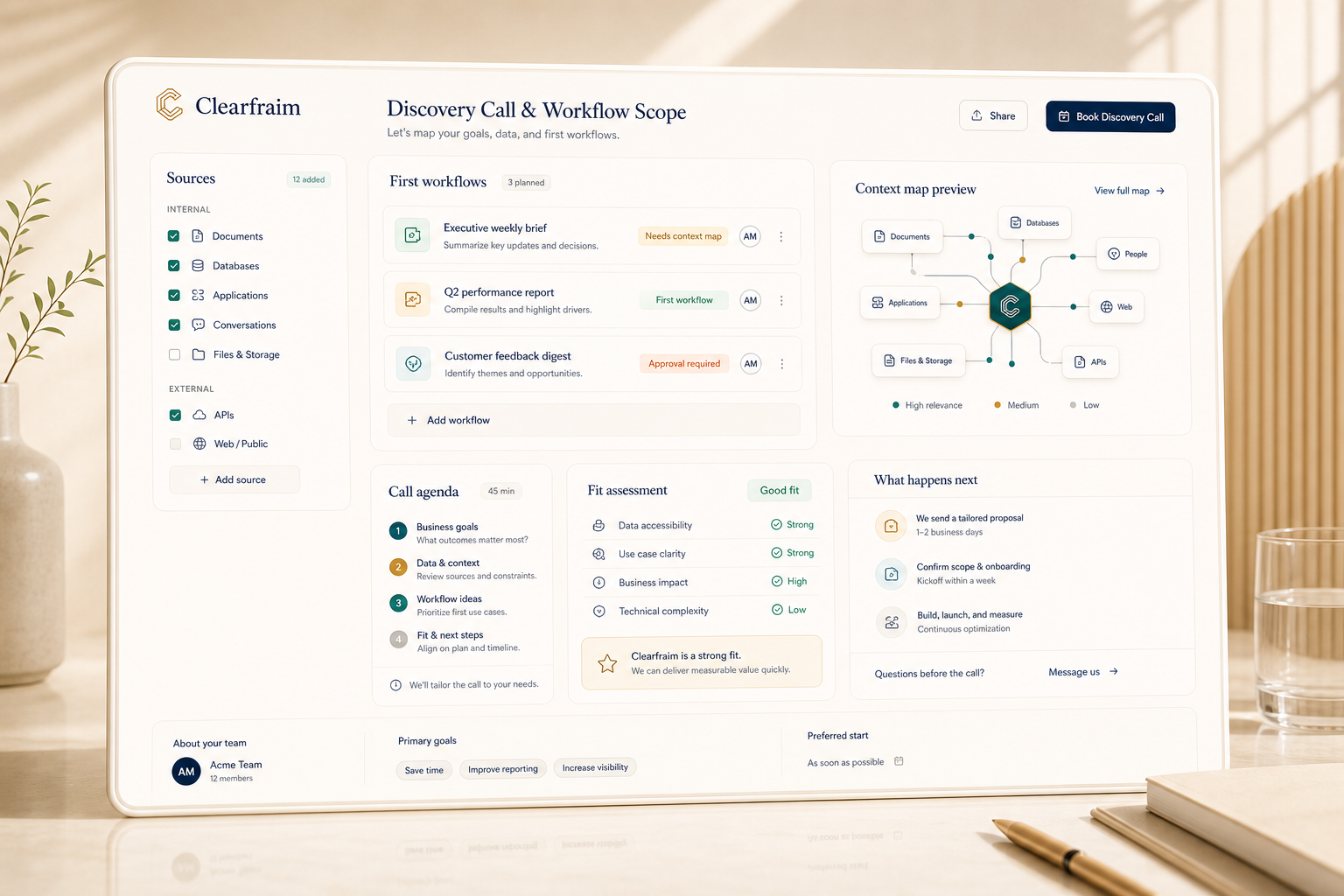
Task: Click the Web / Public globe icon
Action: 199,444
